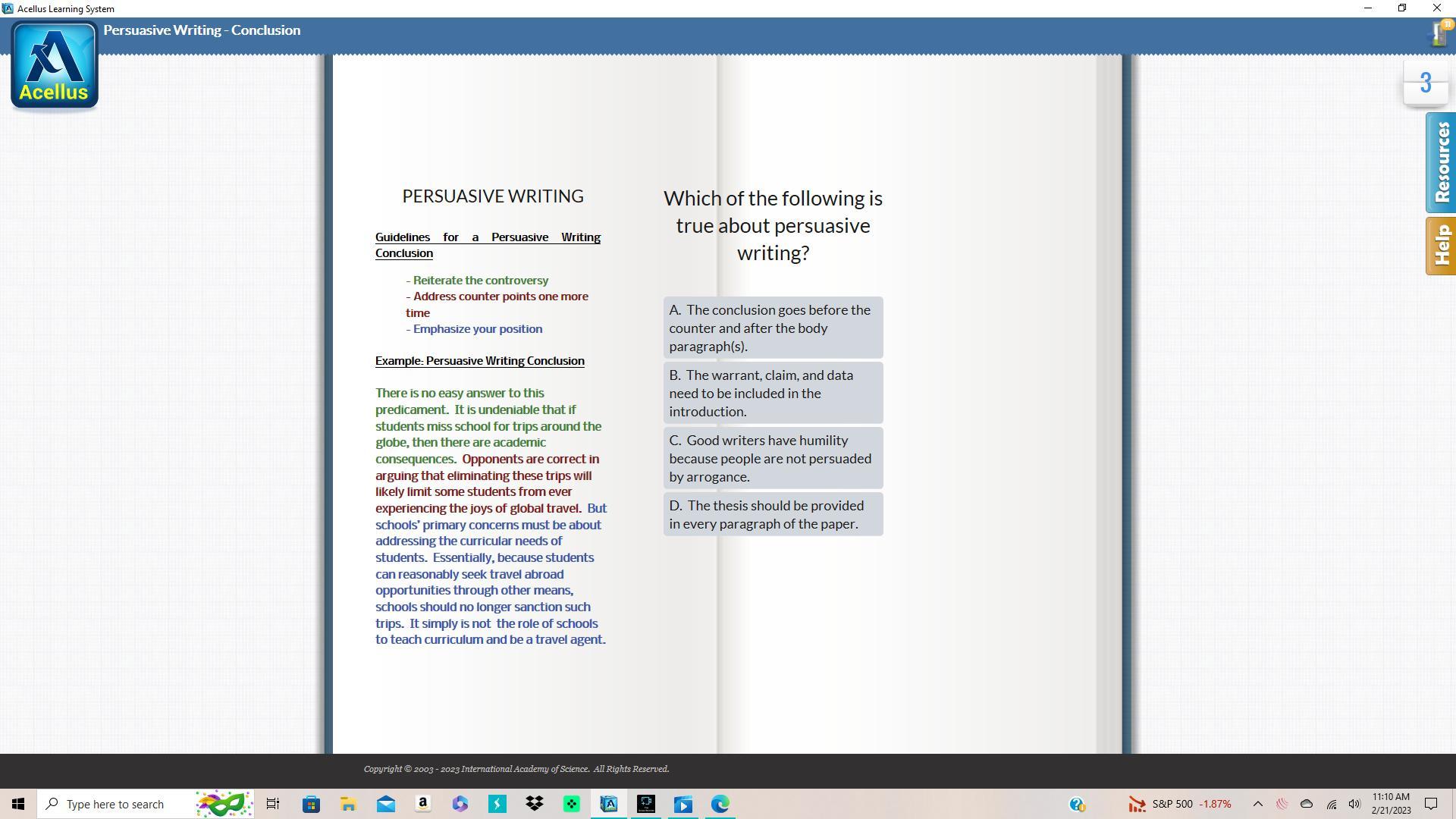
Task: Select answer C about writers having humility
Action: tap(772, 458)
